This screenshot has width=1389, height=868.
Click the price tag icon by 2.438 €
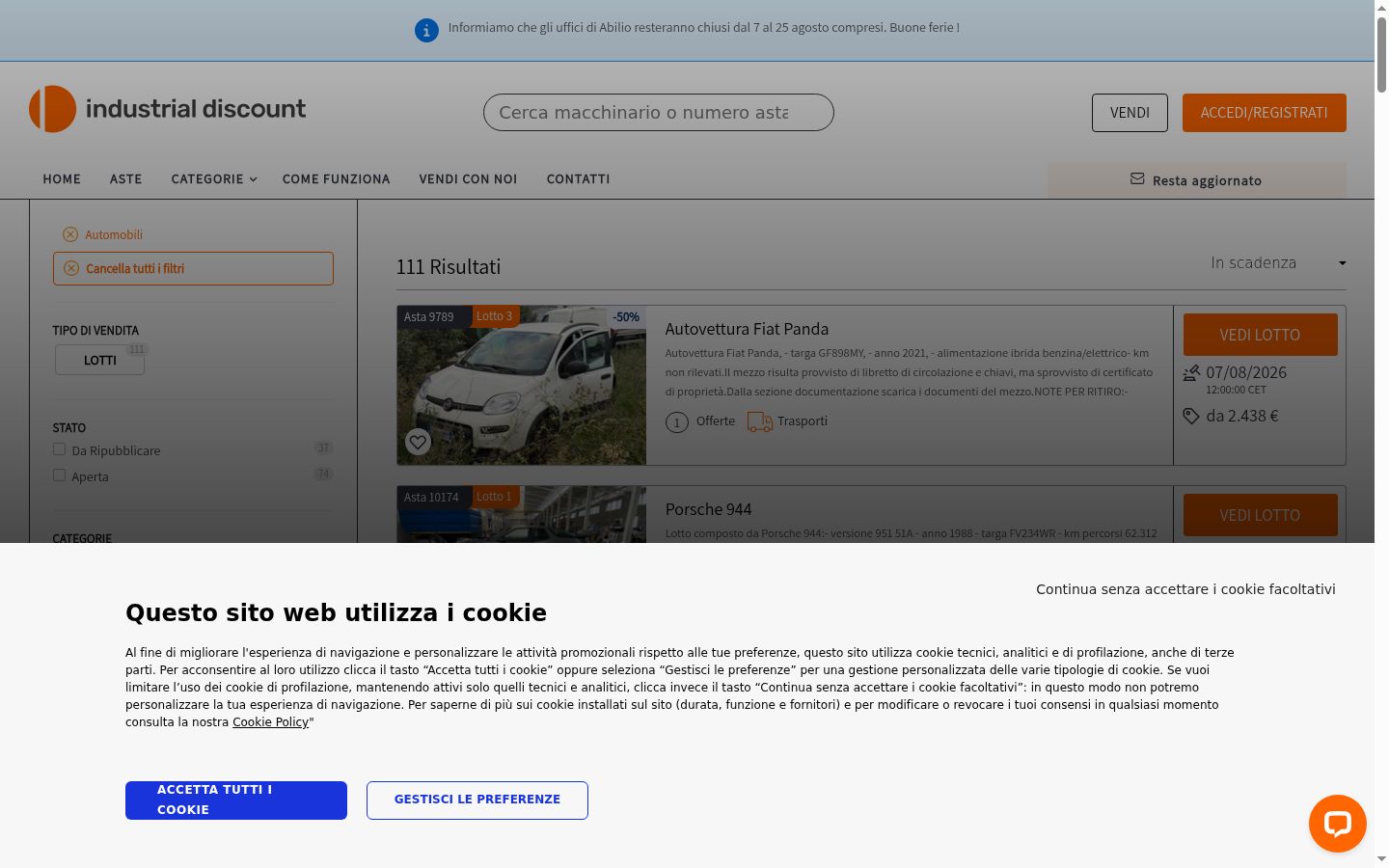click(1191, 416)
